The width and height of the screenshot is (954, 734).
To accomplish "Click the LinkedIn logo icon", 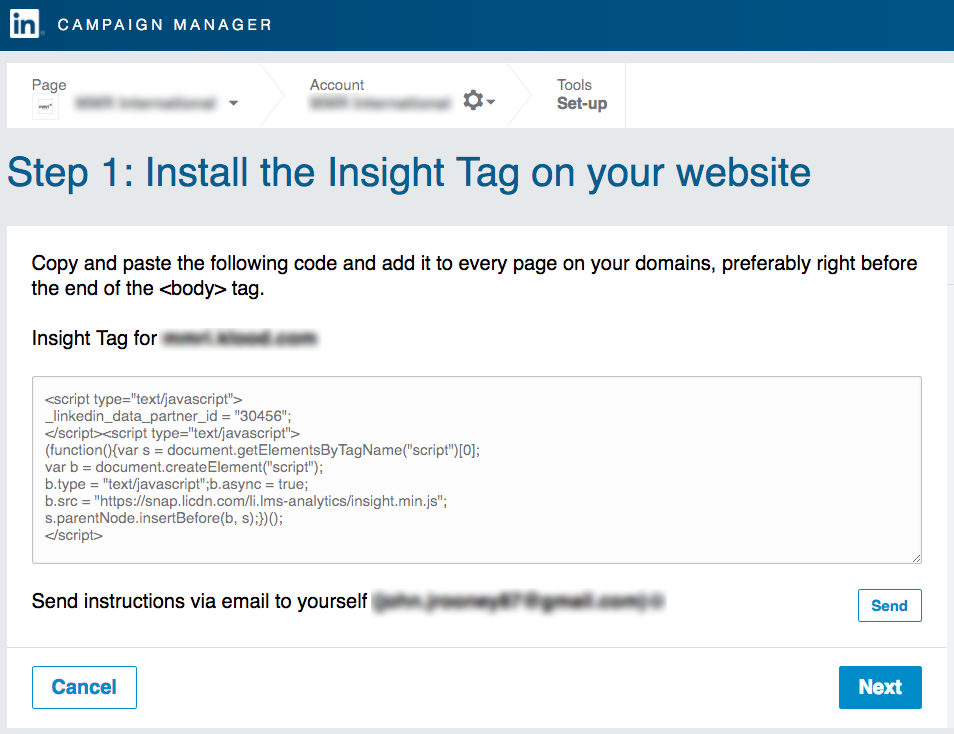I will click(x=25, y=24).
